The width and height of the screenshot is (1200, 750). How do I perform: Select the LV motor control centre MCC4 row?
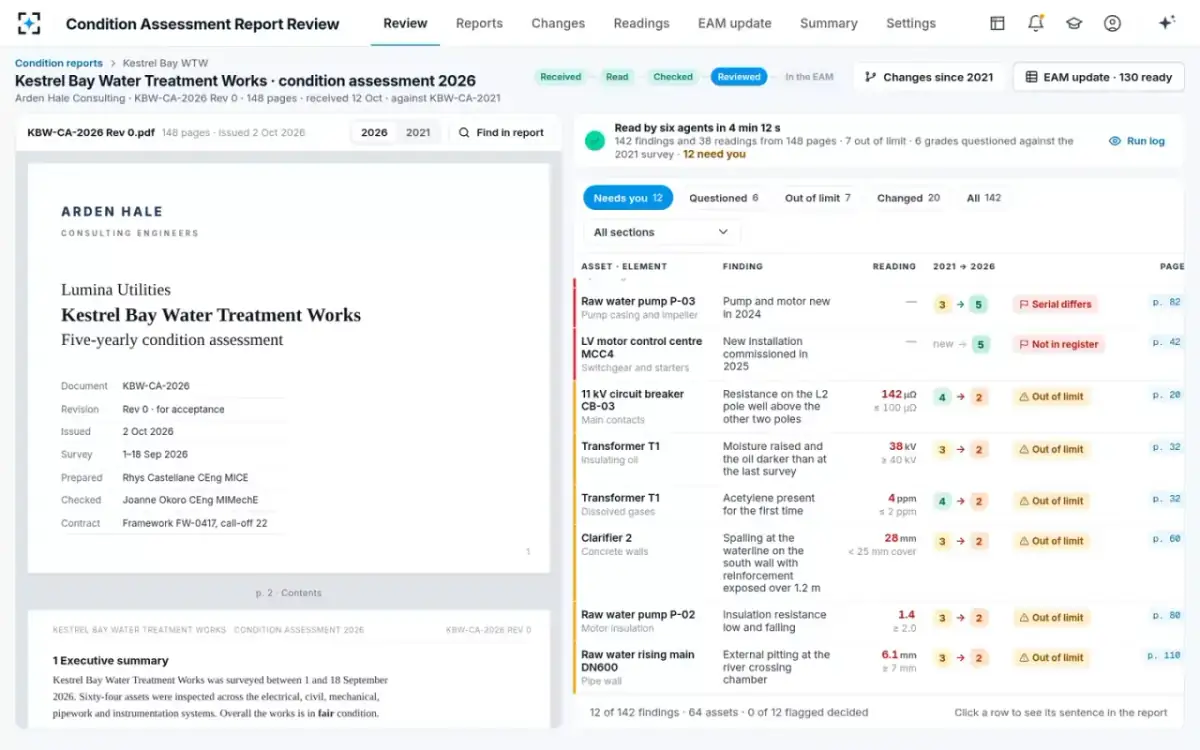pos(878,354)
